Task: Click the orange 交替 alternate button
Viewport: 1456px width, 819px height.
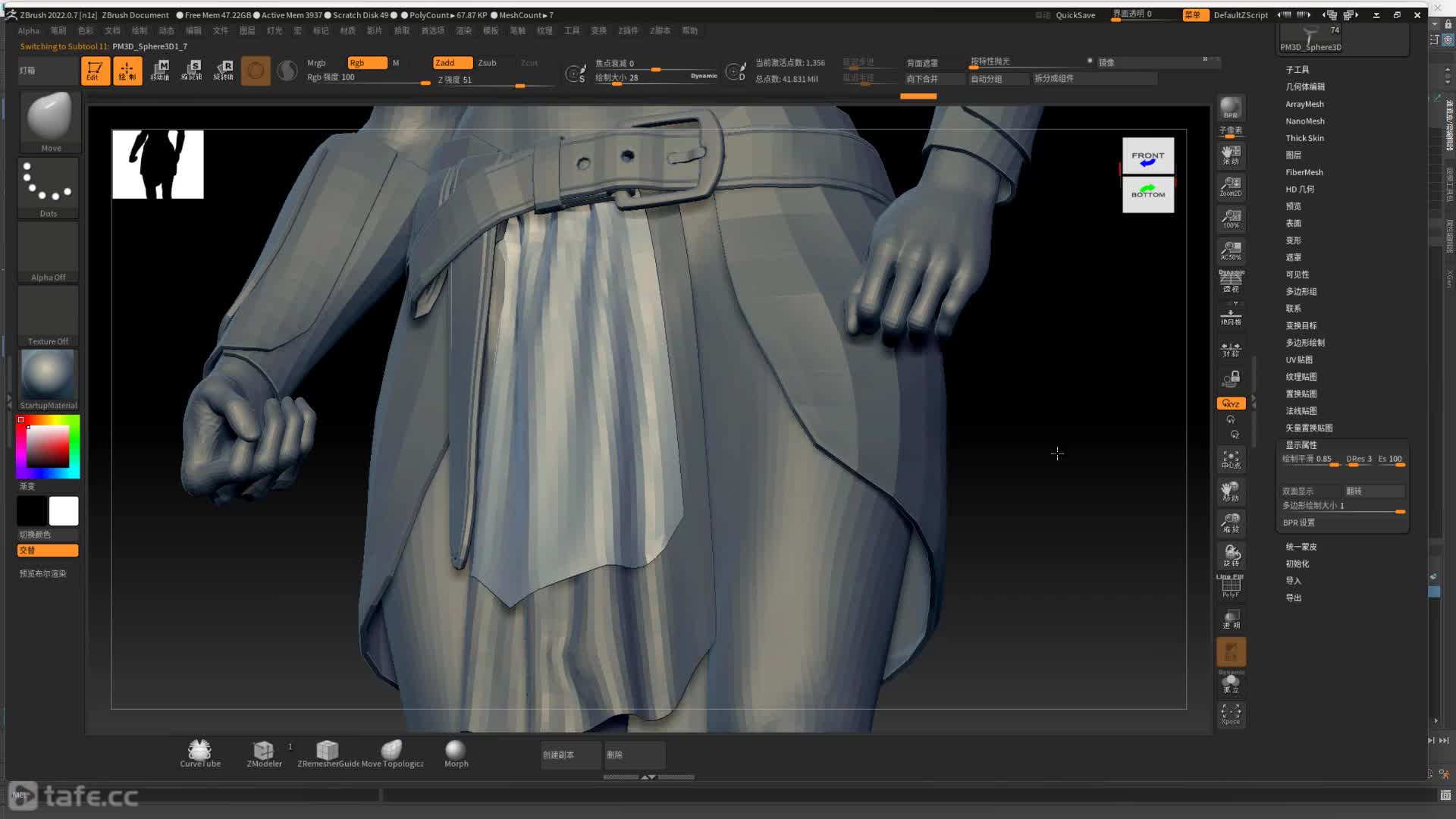Action: (x=48, y=551)
